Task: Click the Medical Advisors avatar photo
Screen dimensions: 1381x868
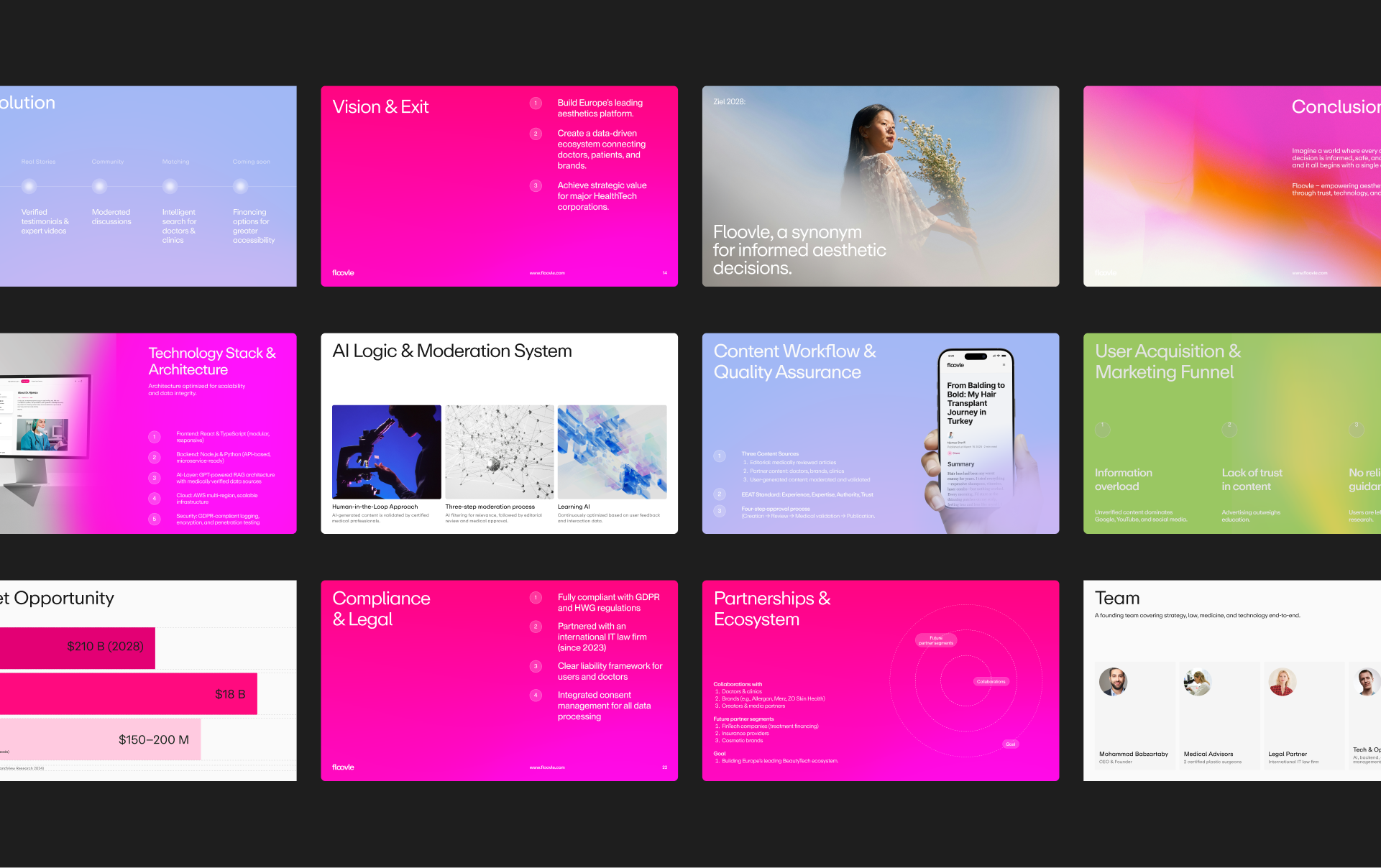Action: (x=1198, y=682)
